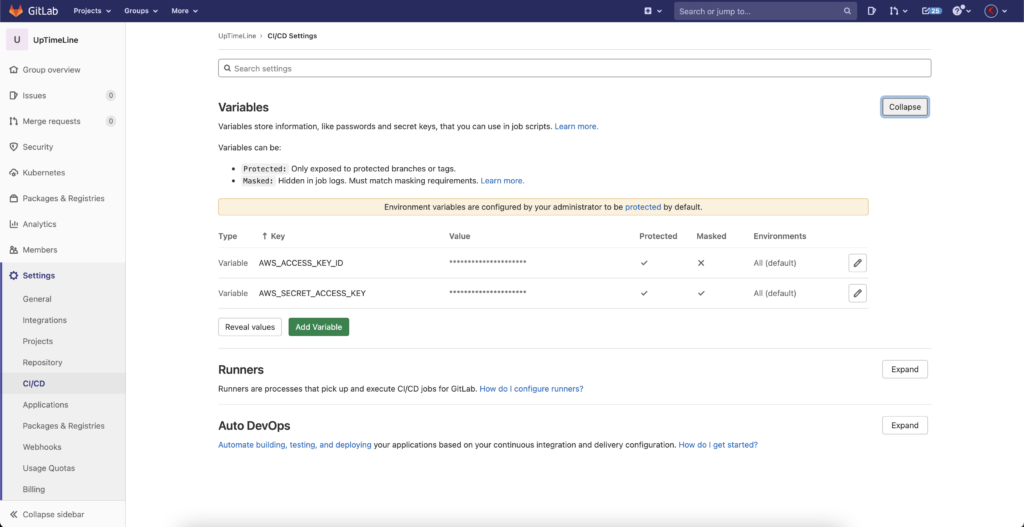This screenshot has width=1024, height=527.
Task: Click the UpTimeLine breadcrumb link
Action: point(237,36)
